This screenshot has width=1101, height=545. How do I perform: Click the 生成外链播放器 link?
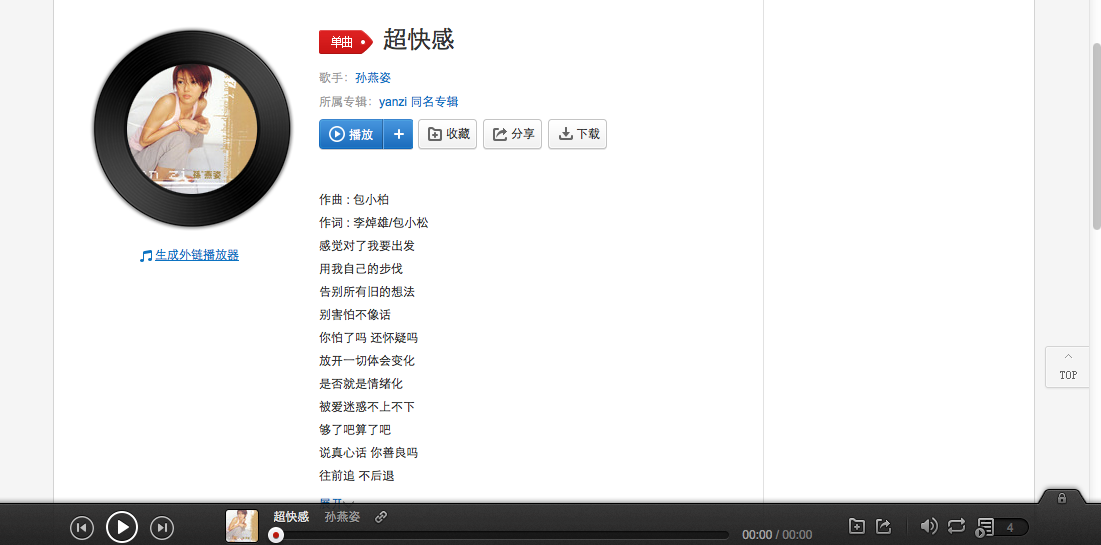[x=197, y=255]
